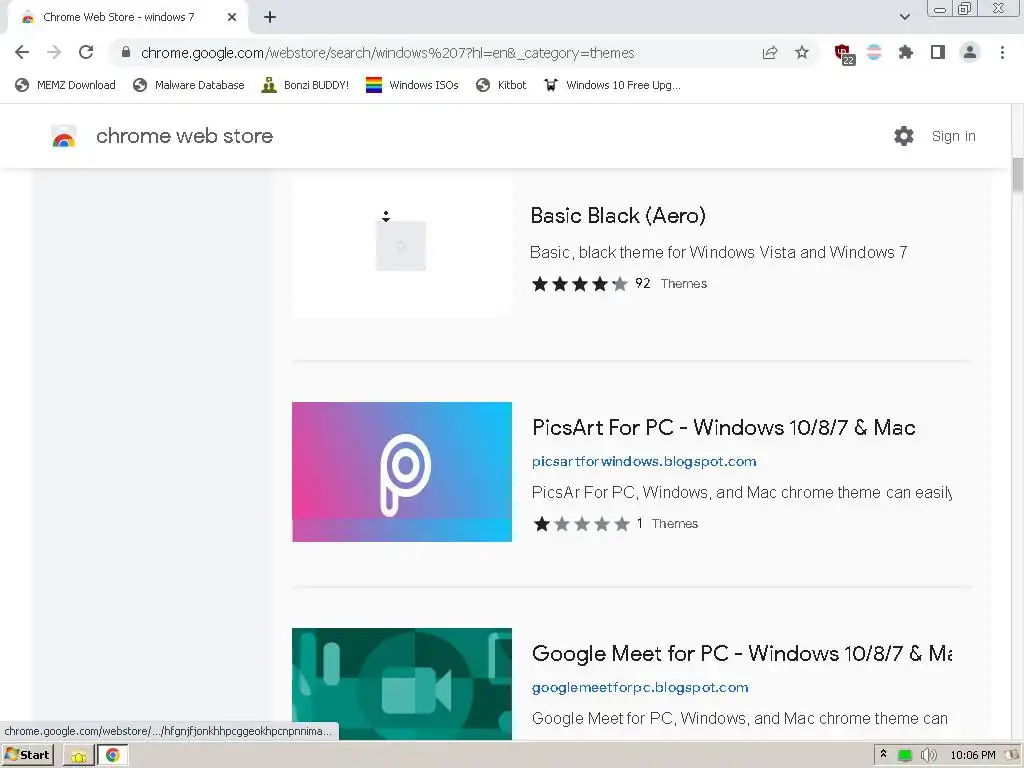
Task: Share this page icon in address bar
Action: click(x=770, y=53)
